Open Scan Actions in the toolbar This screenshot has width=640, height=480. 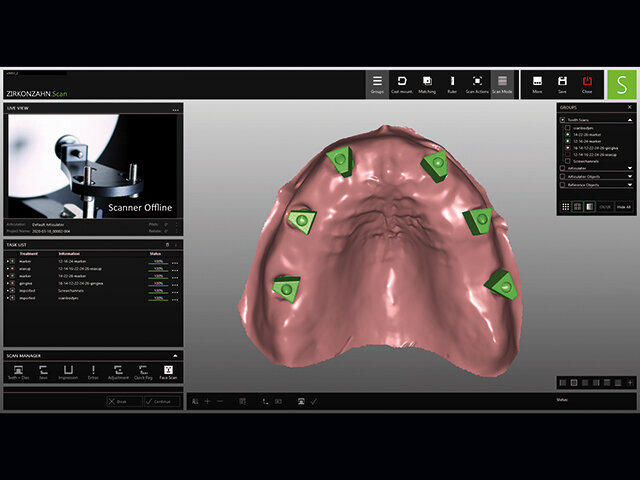pyautogui.click(x=478, y=84)
